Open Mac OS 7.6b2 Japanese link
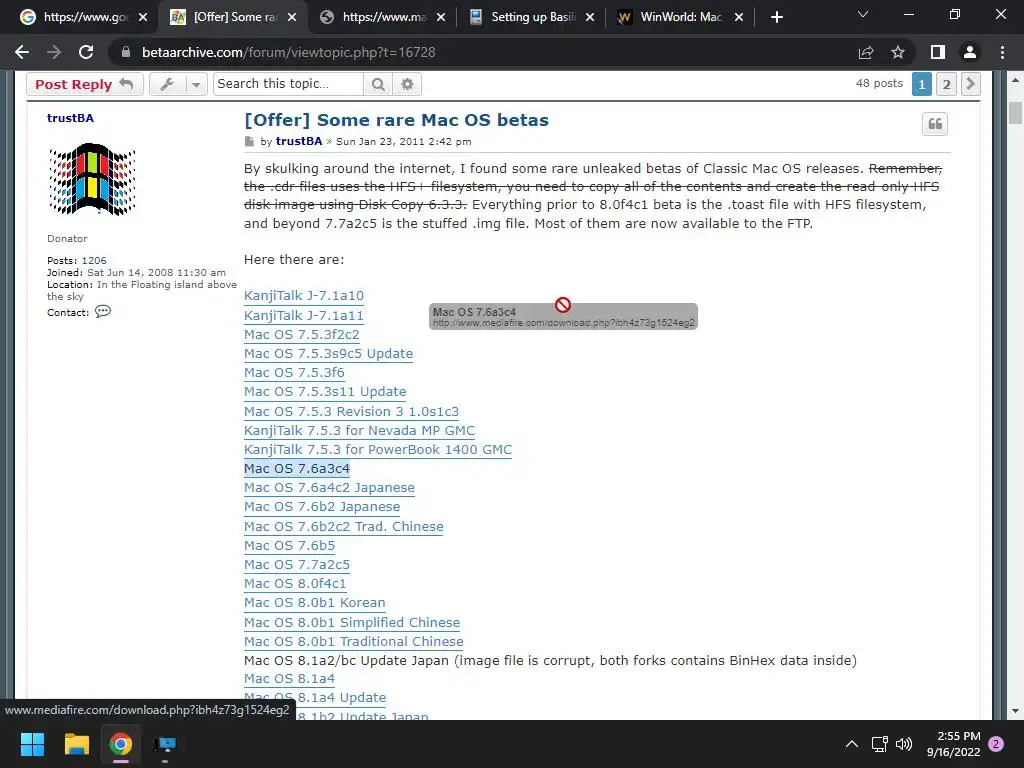The height and width of the screenshot is (768, 1024). [x=322, y=506]
